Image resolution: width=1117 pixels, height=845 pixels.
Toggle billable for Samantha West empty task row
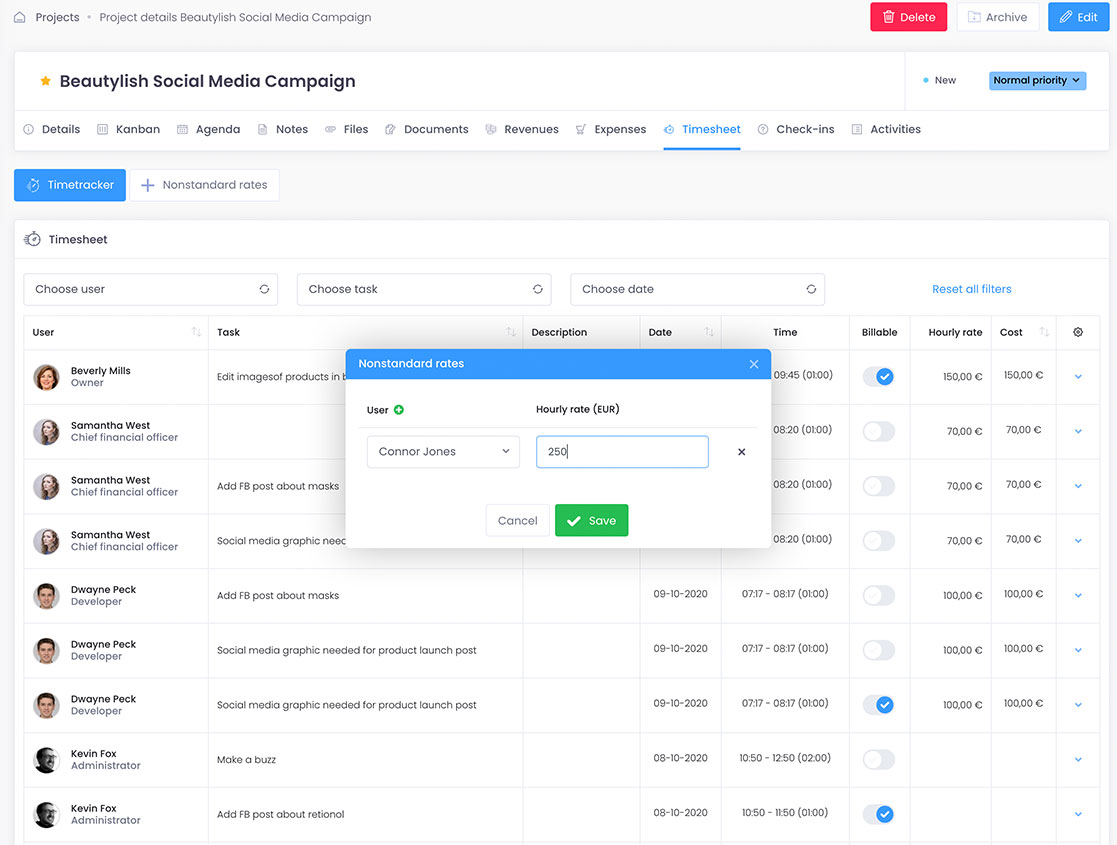click(878, 431)
